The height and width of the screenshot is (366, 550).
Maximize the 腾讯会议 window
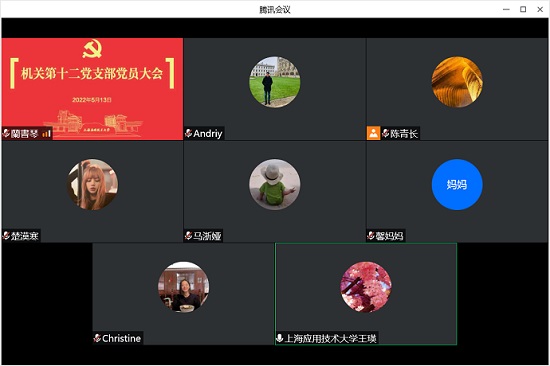pyautogui.click(x=523, y=9)
